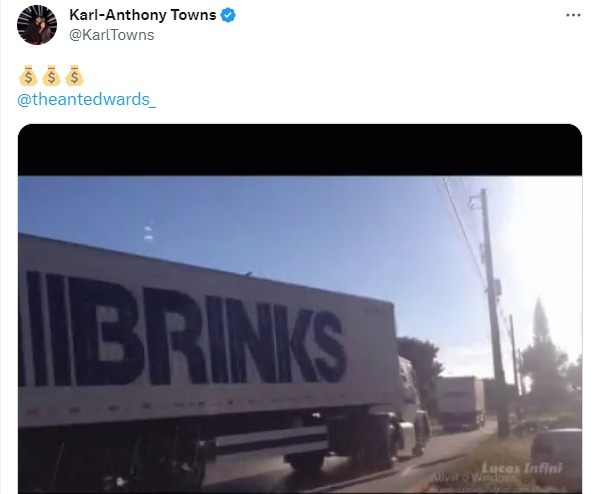Open the @theantedwards_ mention link
This screenshot has width=597, height=494.
[x=87, y=99]
